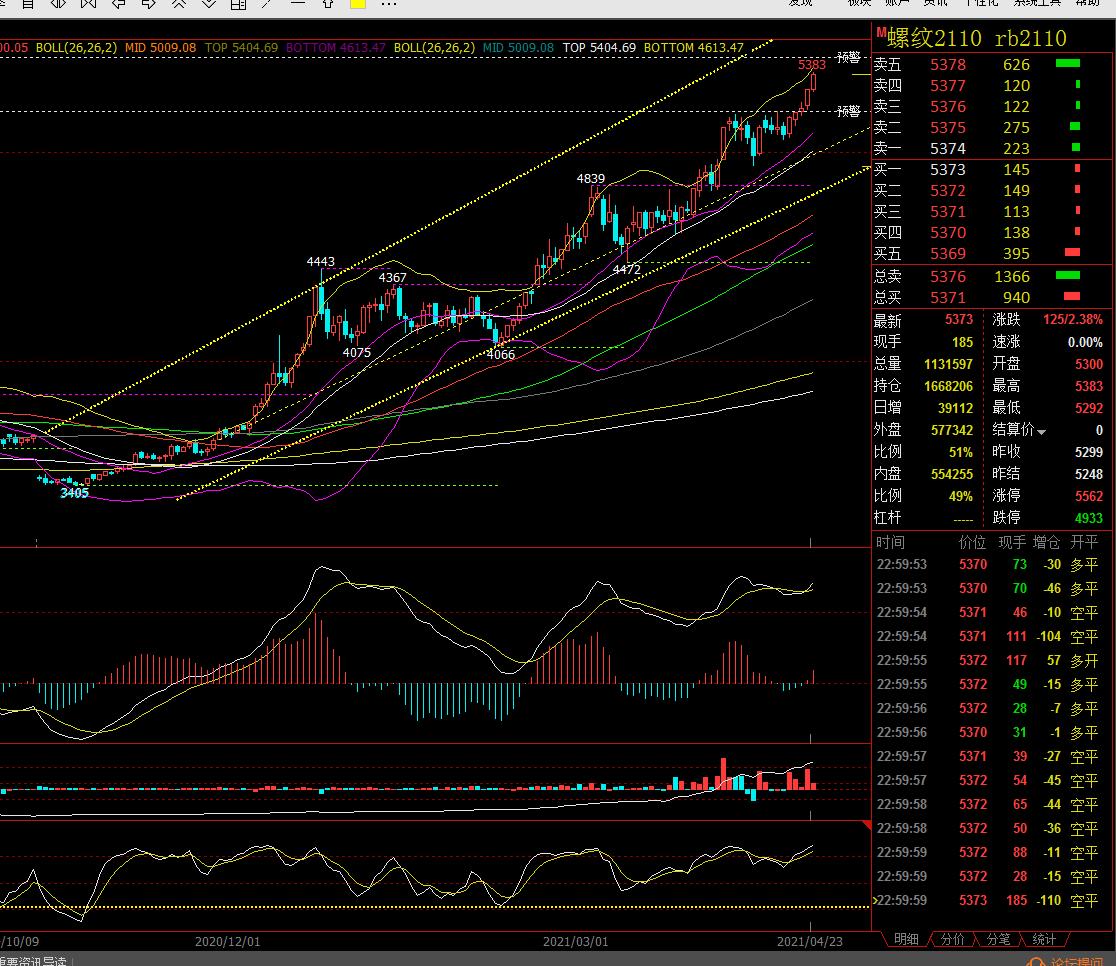Switch to the 分价 tab
1116x966 pixels.
coord(952,939)
